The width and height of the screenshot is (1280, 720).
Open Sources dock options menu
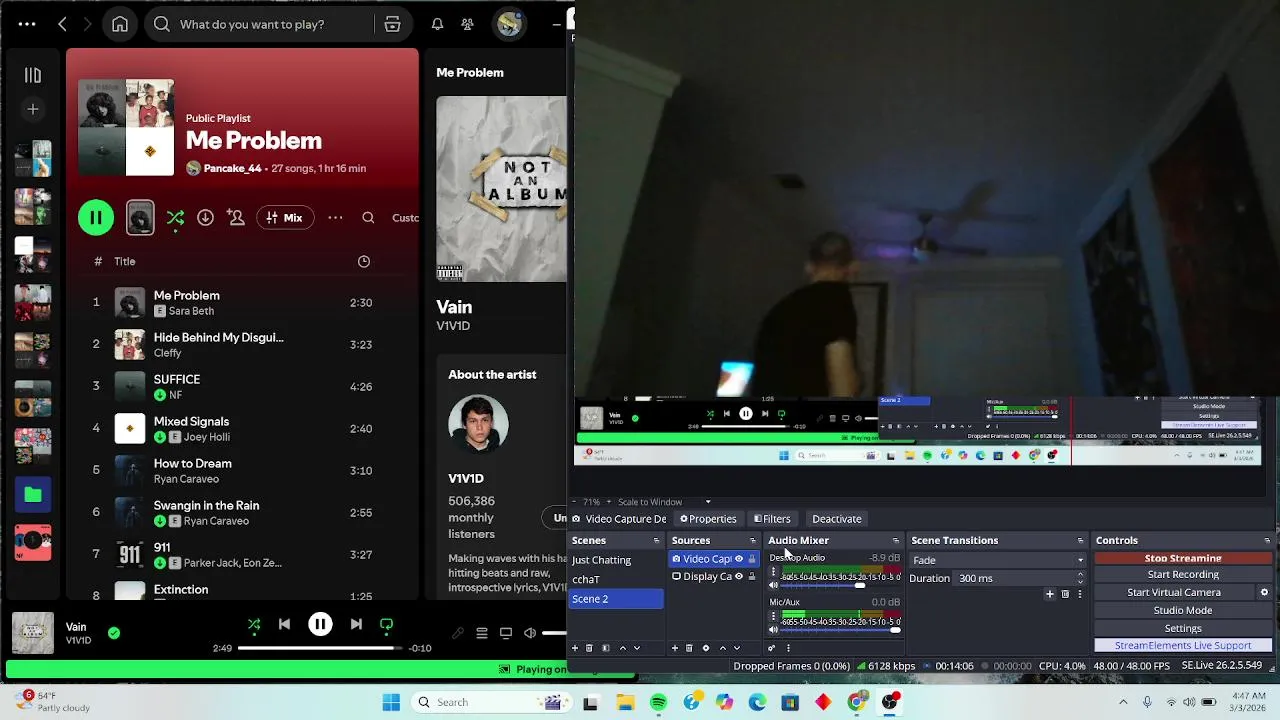(x=753, y=541)
